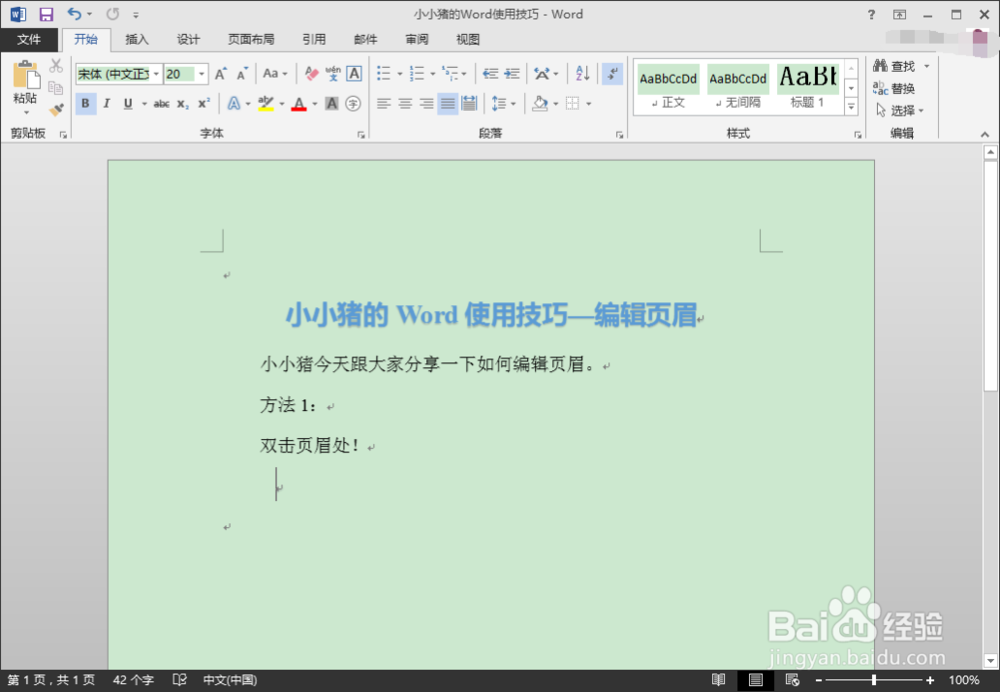Align text right
This screenshot has height=692, width=1000.
426,103
